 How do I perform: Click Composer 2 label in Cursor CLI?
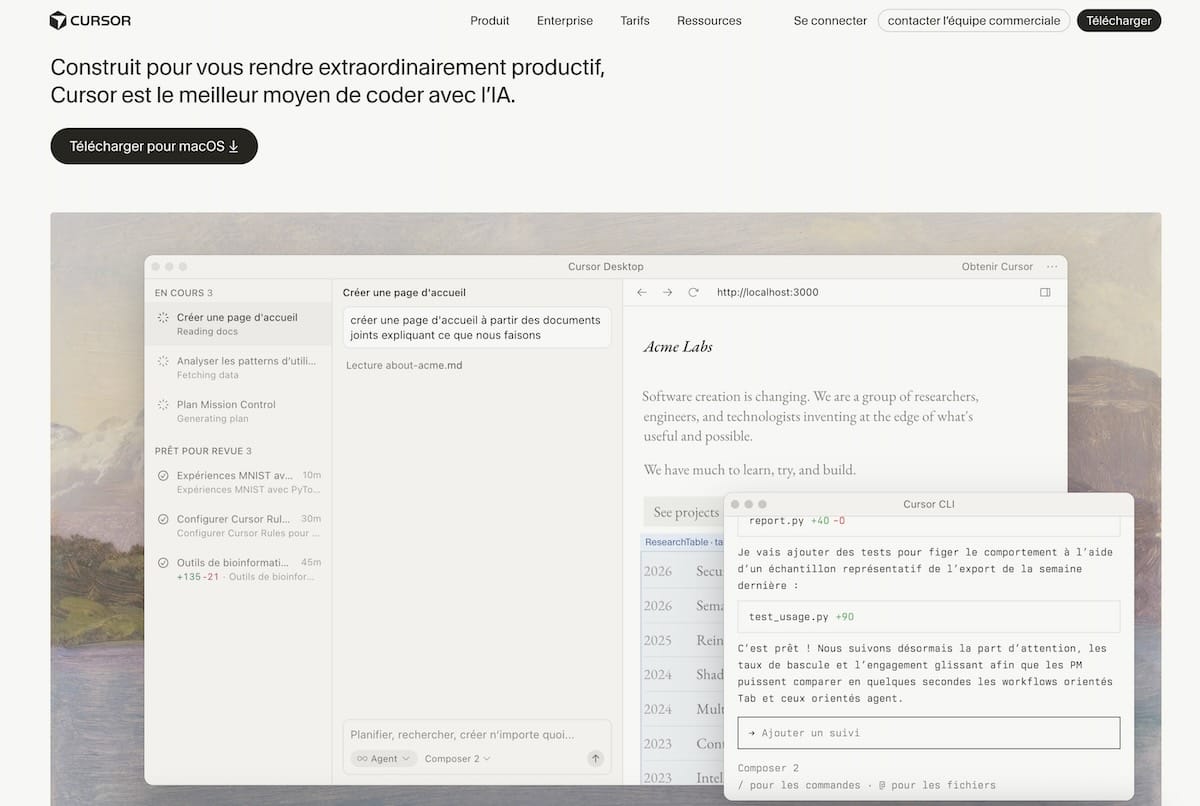tap(768, 768)
